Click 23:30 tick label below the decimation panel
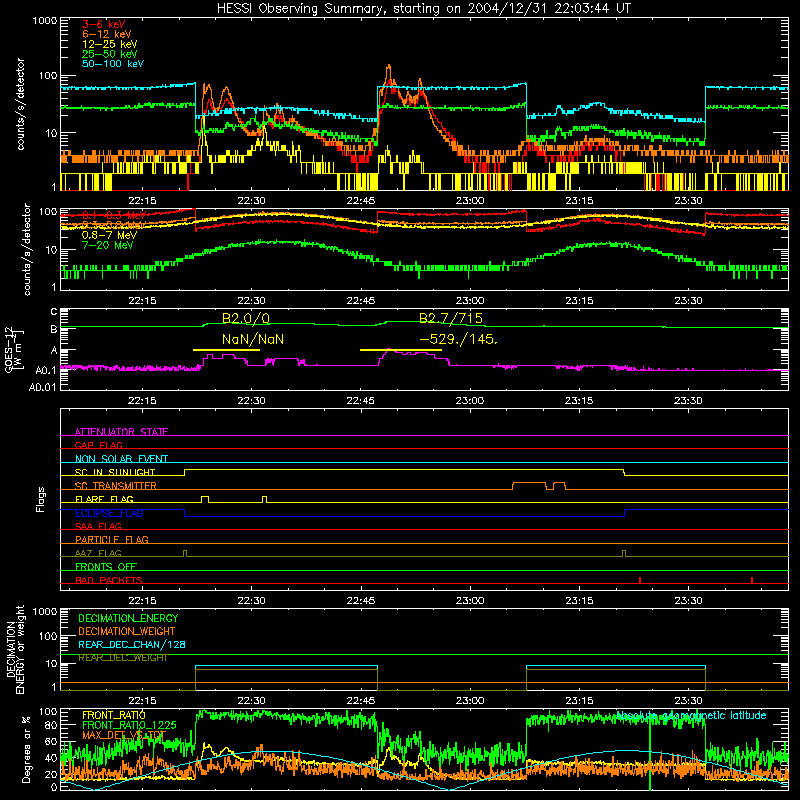The width and height of the screenshot is (800, 800). point(688,700)
